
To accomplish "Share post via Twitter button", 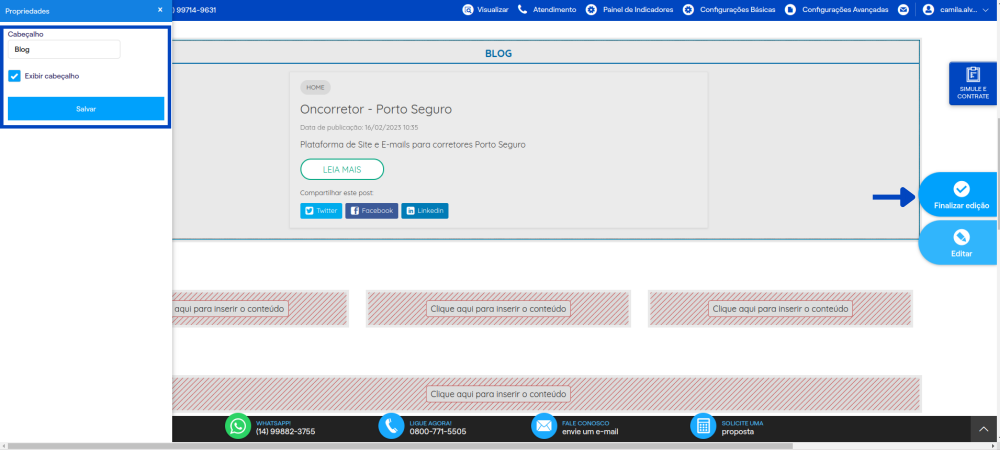I will click(321, 210).
